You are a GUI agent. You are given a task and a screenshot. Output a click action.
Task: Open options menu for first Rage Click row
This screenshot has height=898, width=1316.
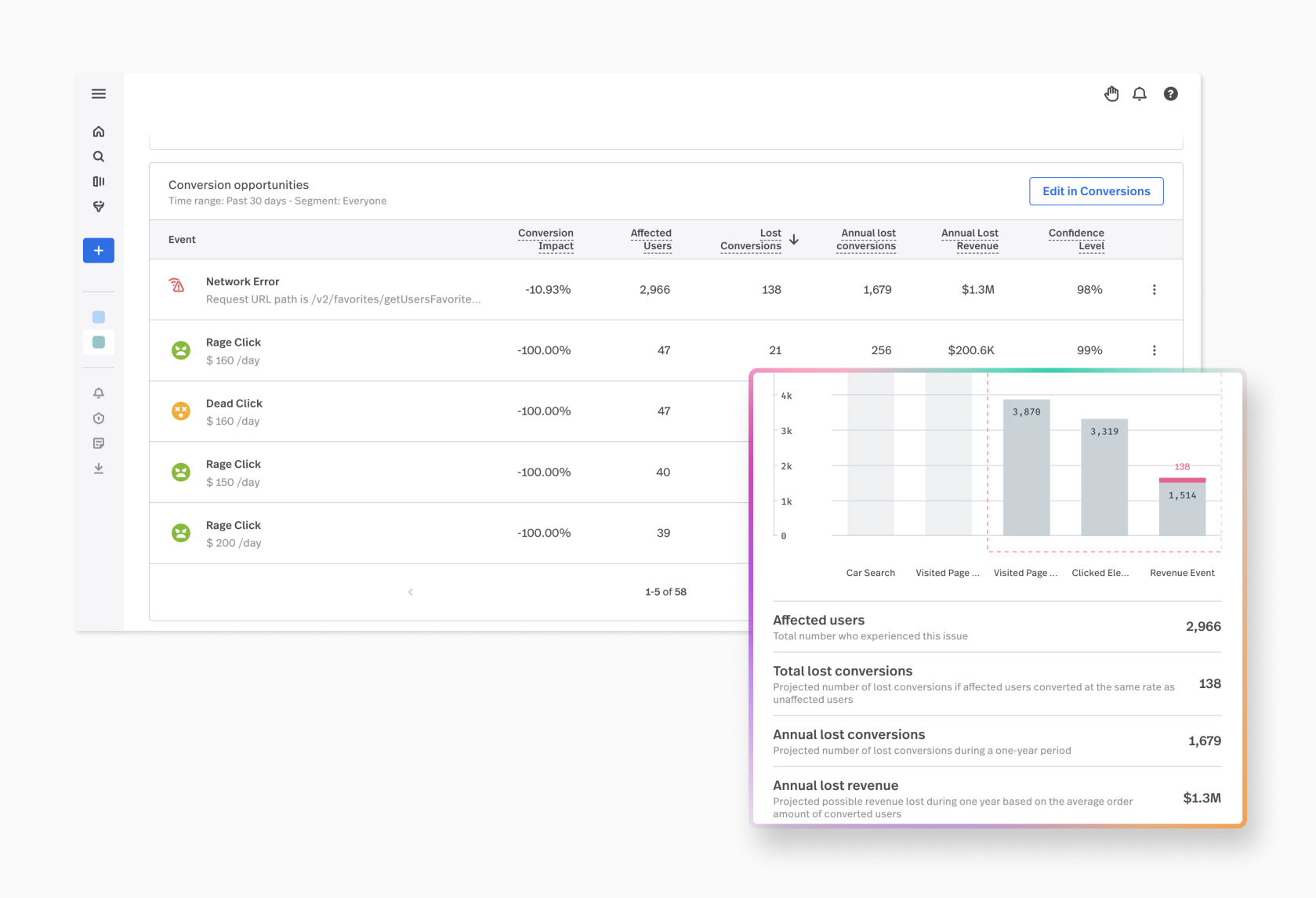tap(1155, 350)
